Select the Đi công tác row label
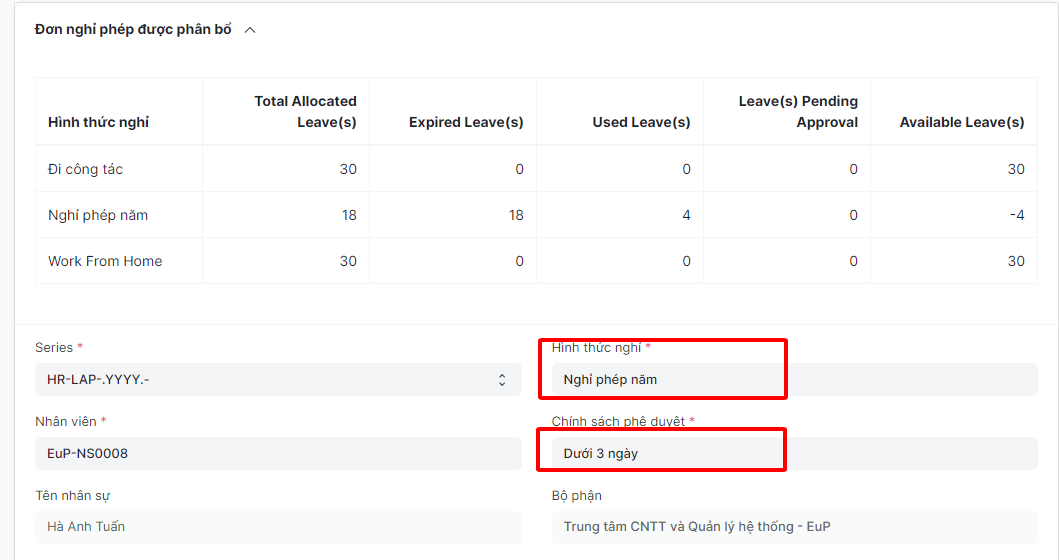The image size is (1059, 560). (85, 169)
